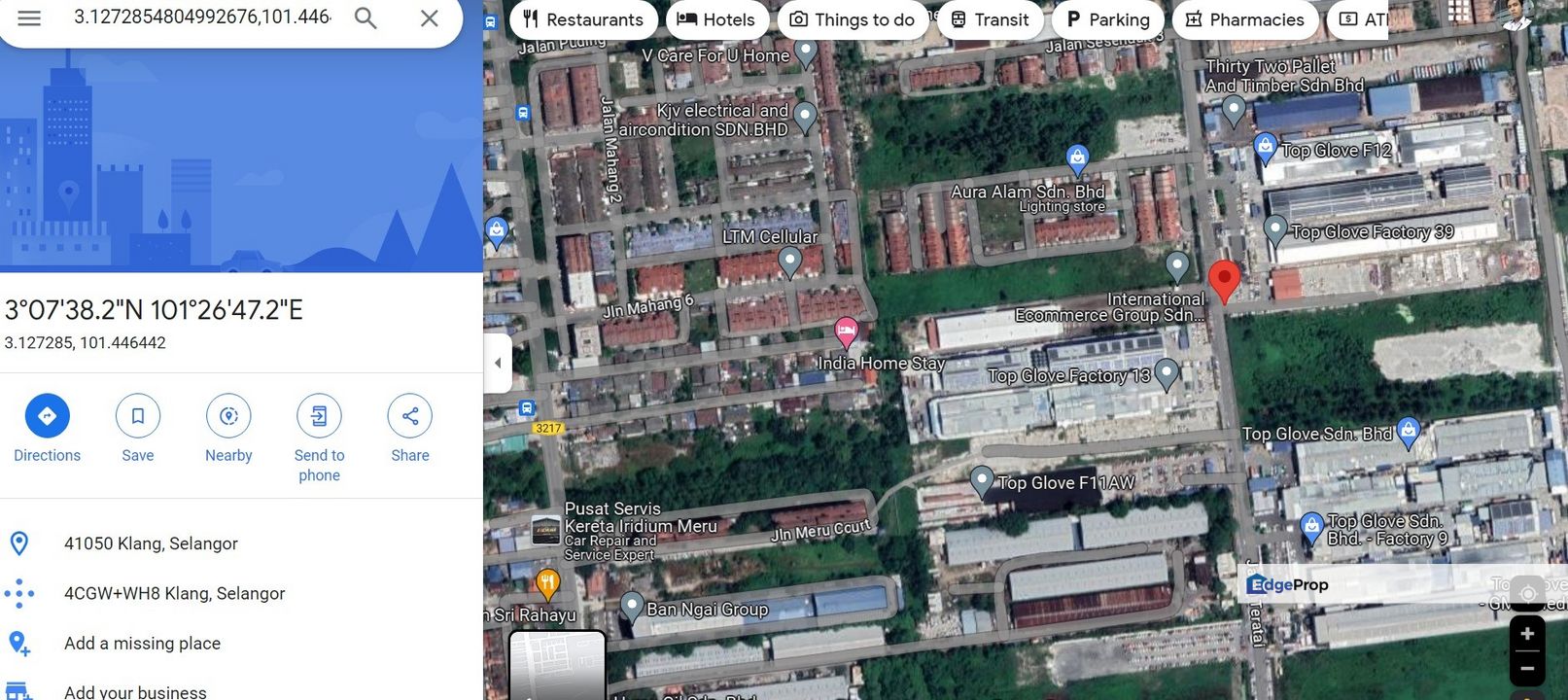
Task: Filter map by Transit chip
Action: click(990, 19)
